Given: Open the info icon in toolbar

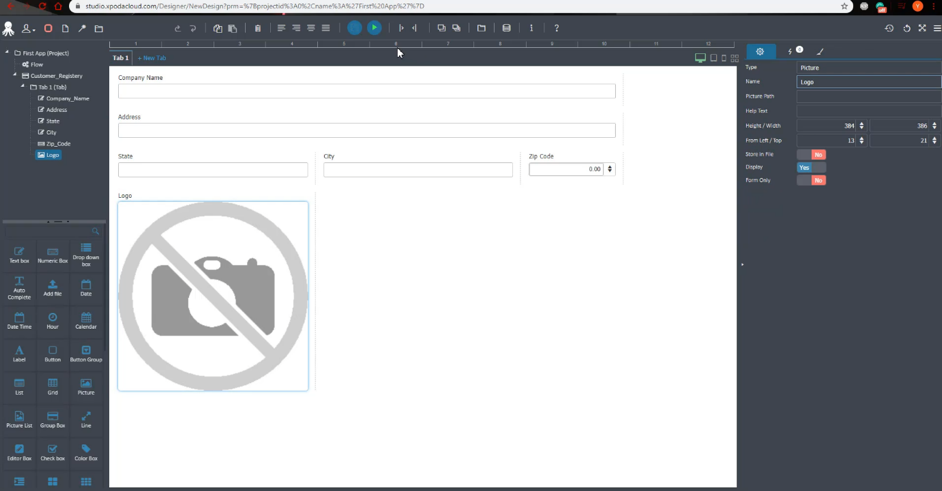Looking at the screenshot, I should (x=531, y=28).
